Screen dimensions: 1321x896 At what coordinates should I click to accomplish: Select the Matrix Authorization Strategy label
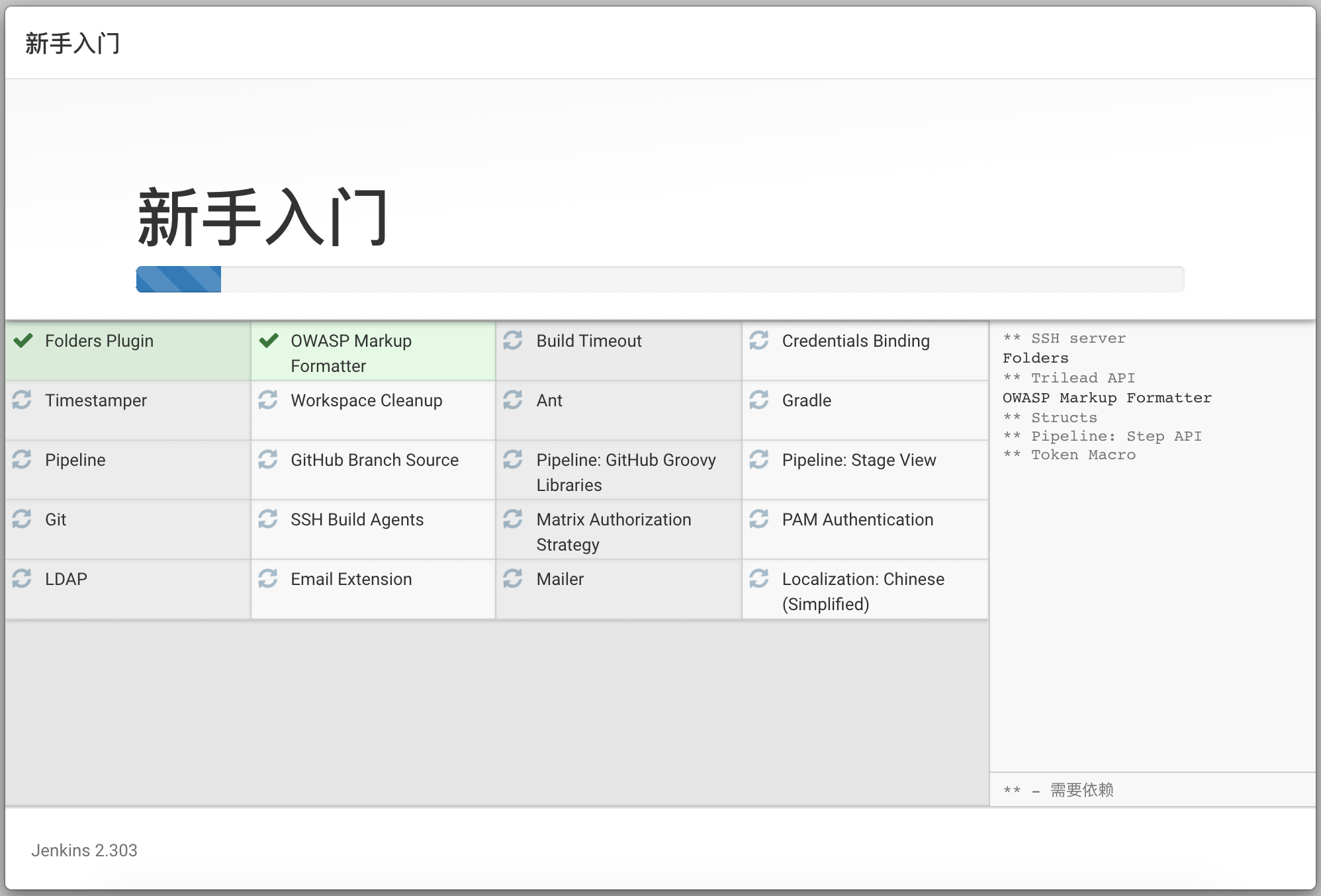[x=614, y=532]
